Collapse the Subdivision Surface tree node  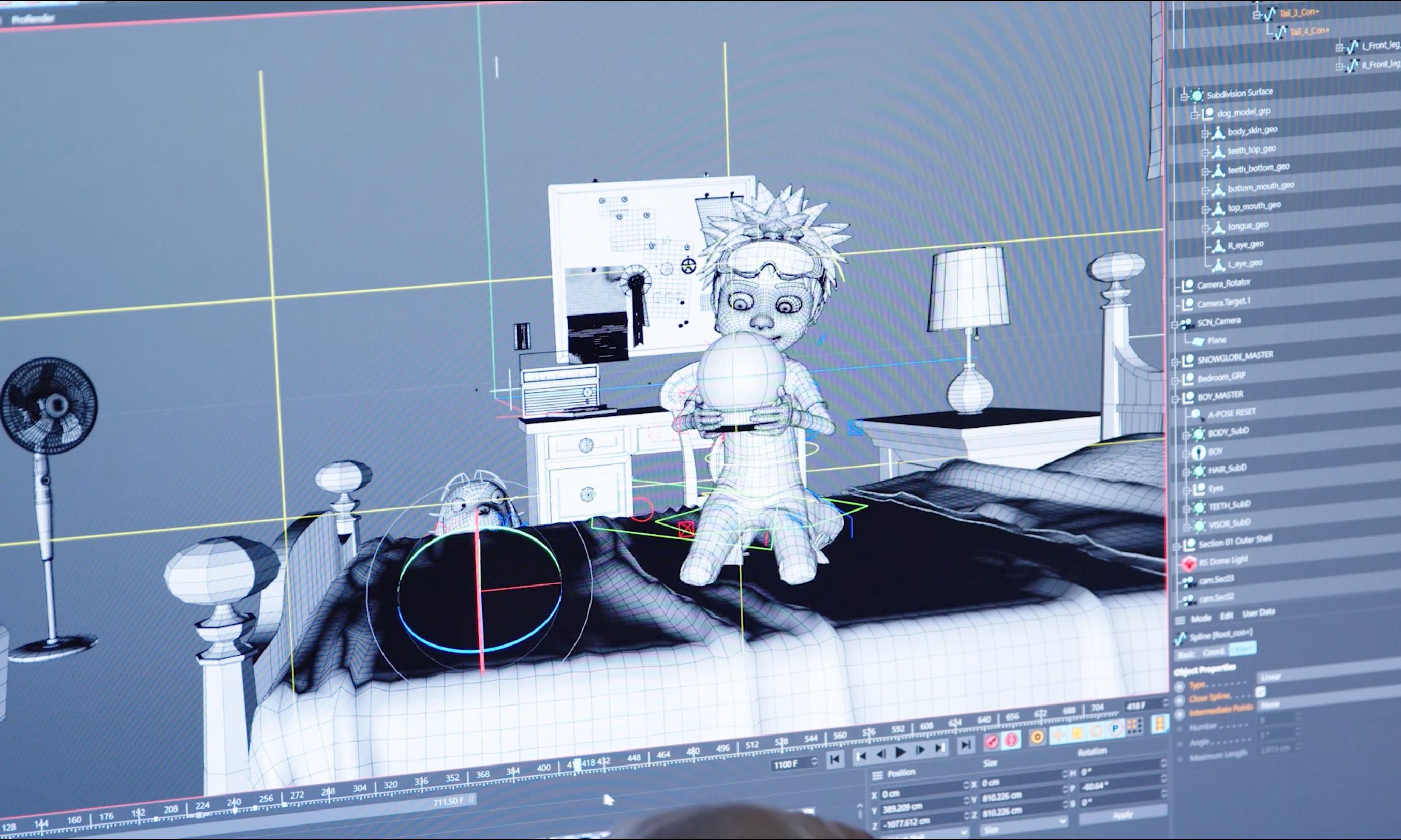[x=1184, y=96]
